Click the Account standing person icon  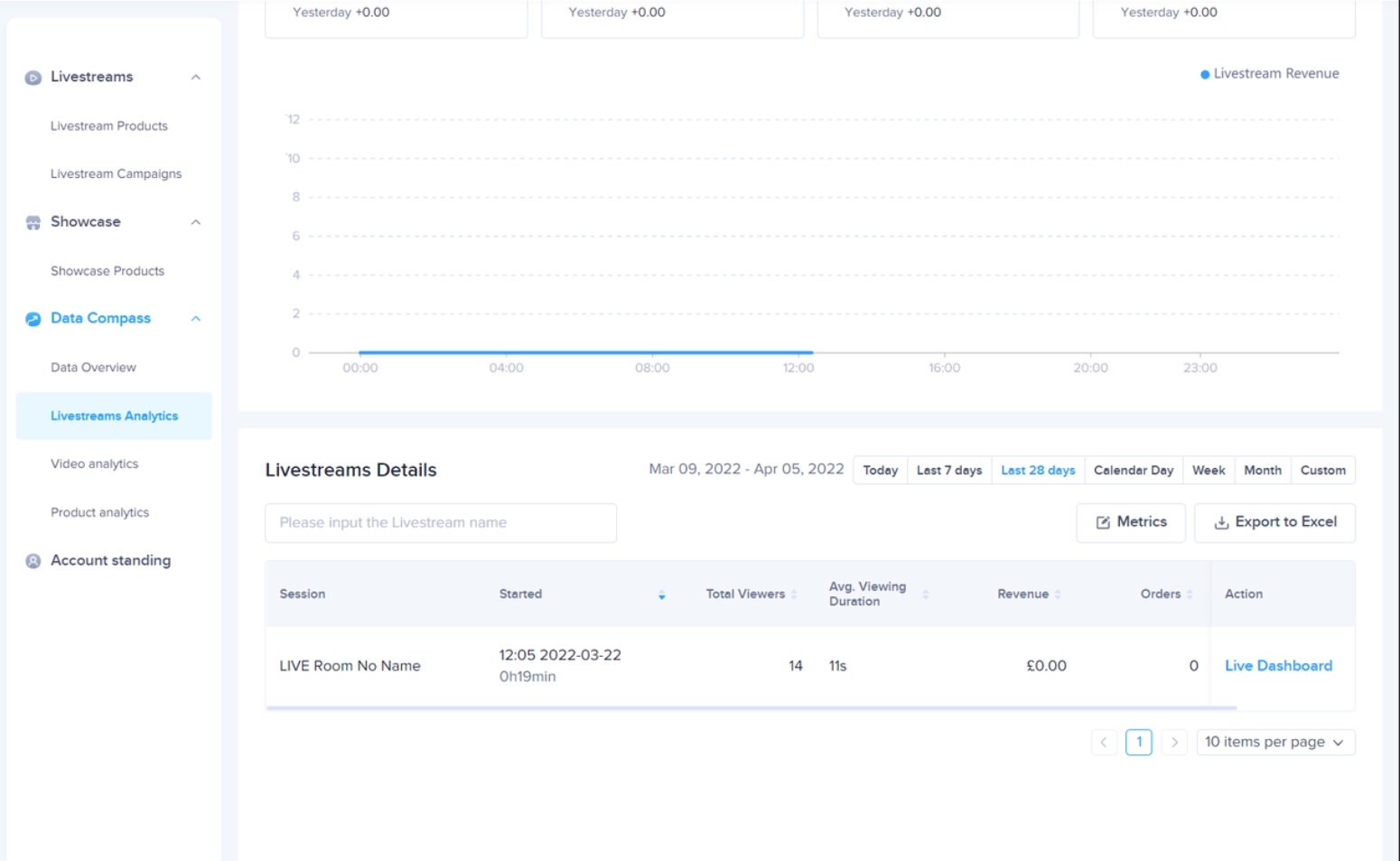pos(33,561)
